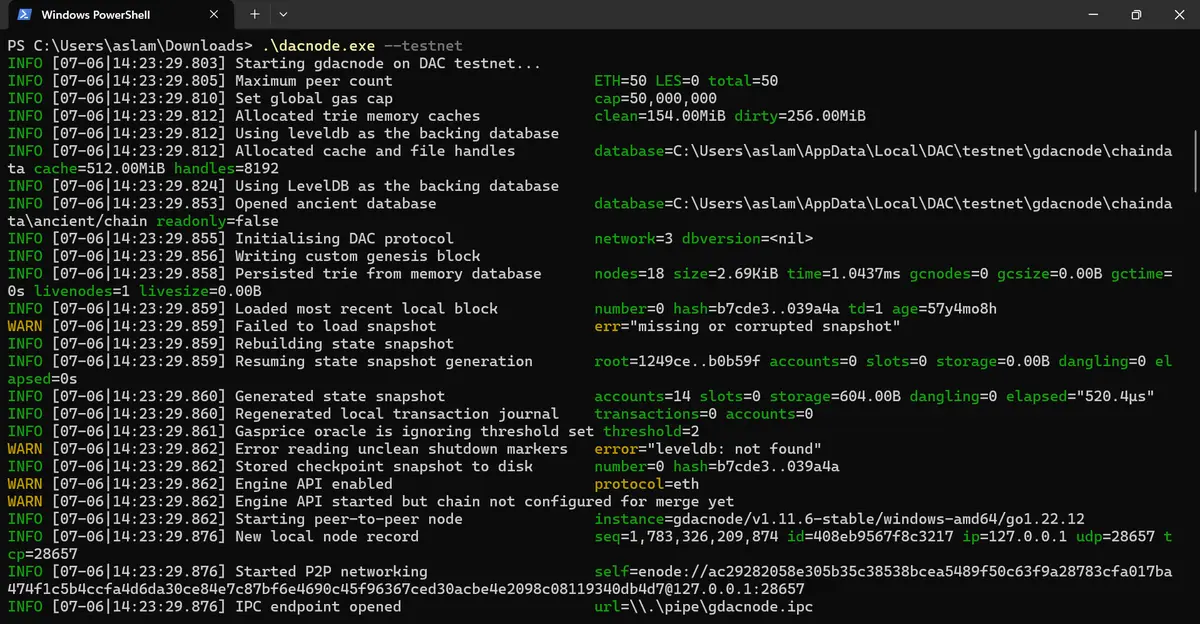Click 'Gasprice oracle is ignoring threshold set' message
This screenshot has height=624, width=1200.
coord(414,431)
